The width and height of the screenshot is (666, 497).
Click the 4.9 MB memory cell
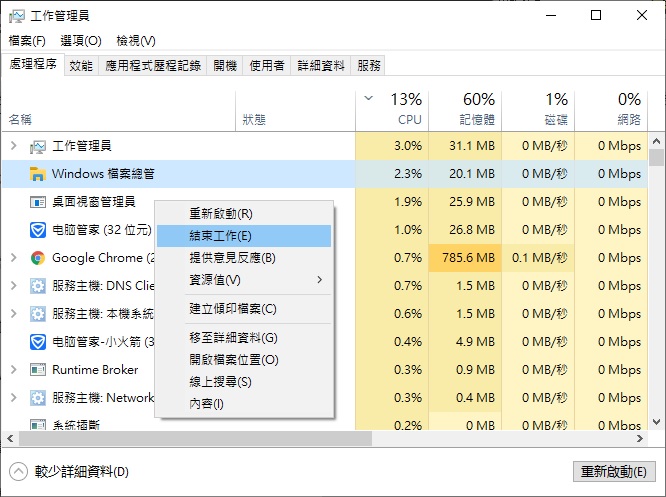[465, 342]
